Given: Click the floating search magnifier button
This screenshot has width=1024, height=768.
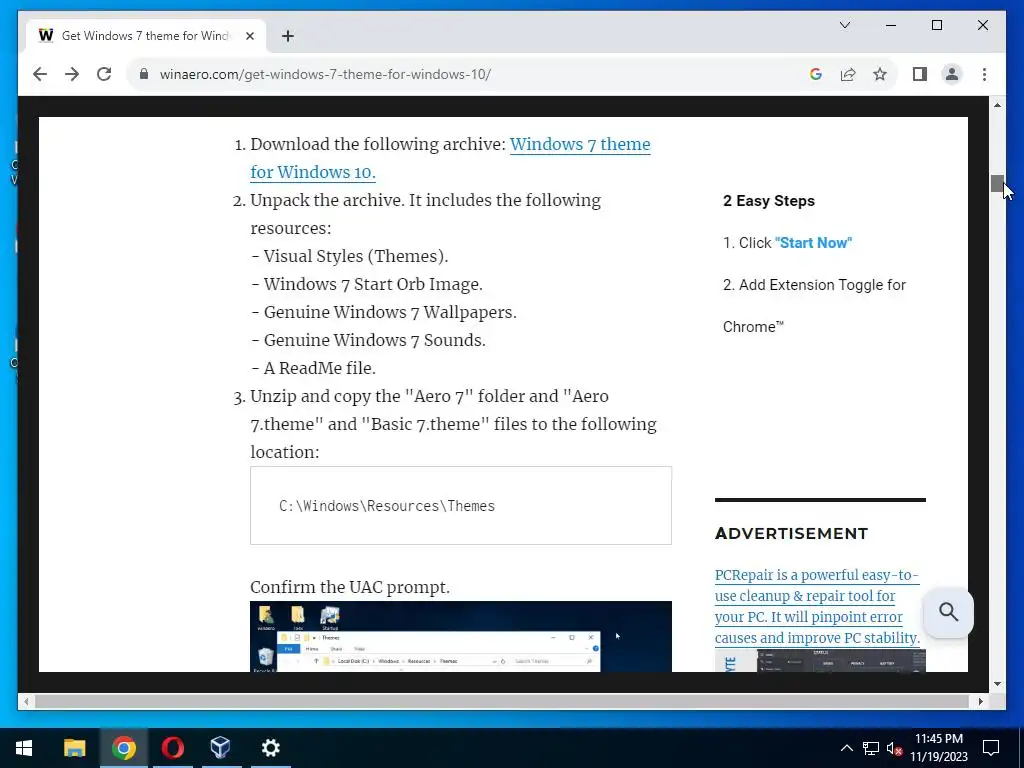Looking at the screenshot, I should coord(948,612).
